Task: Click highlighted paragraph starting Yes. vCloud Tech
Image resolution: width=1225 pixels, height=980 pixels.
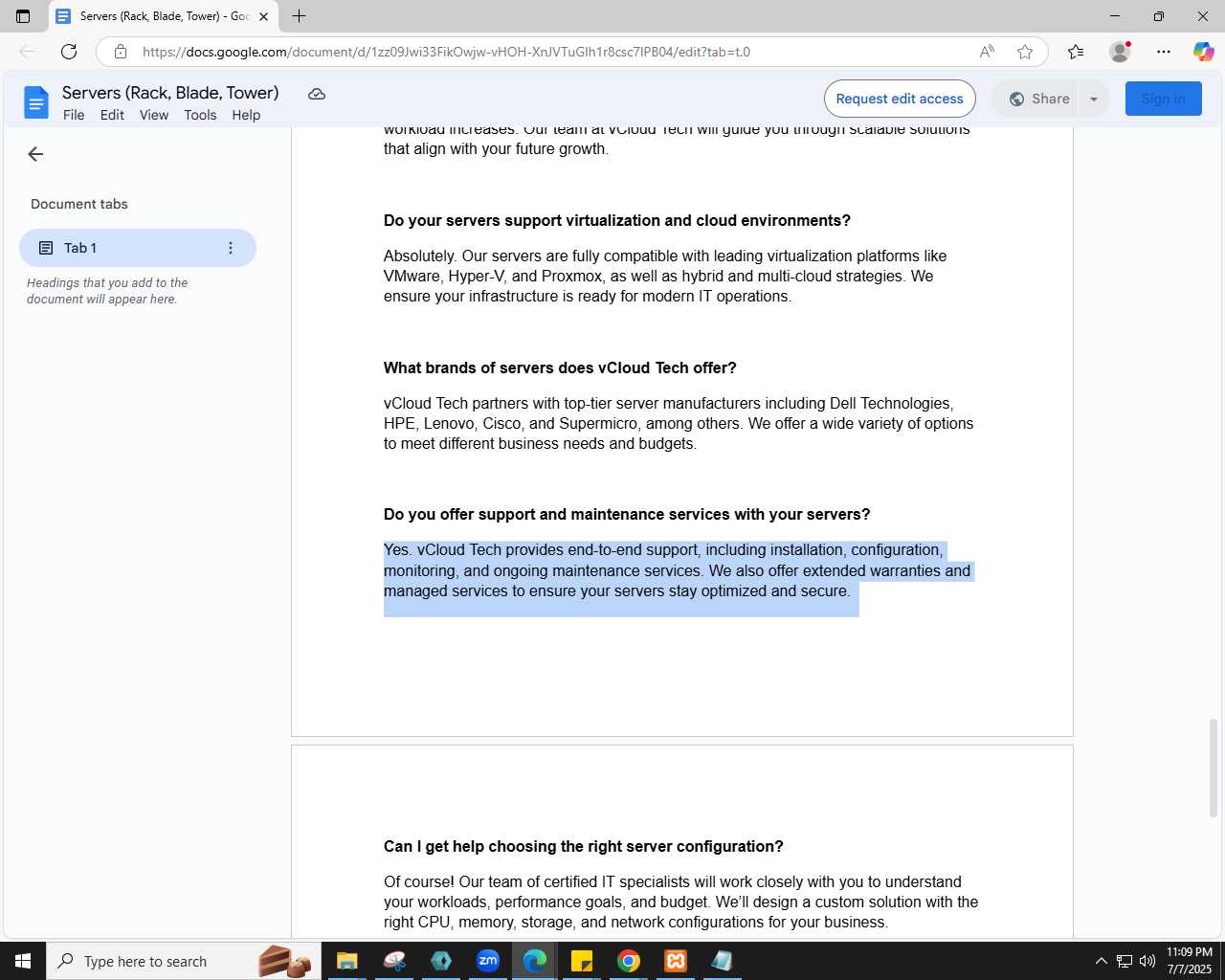Action: click(x=678, y=570)
